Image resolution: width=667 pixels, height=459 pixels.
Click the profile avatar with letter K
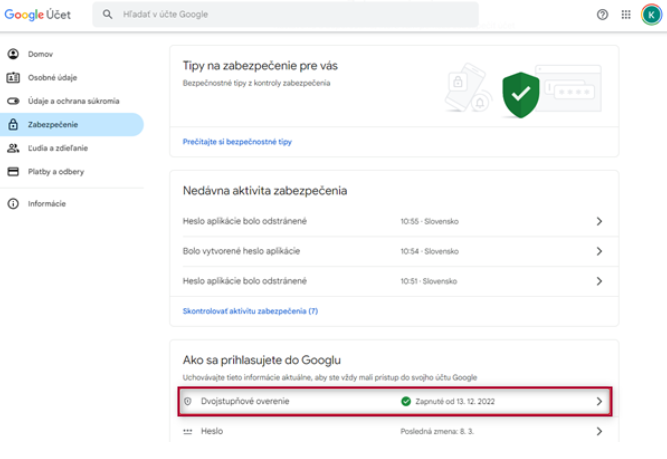tap(651, 15)
